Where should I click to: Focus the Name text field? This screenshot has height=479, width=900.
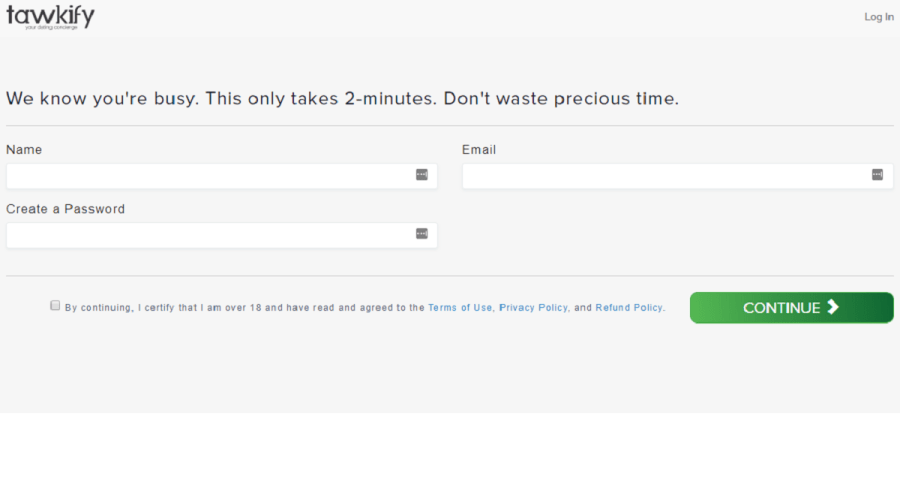coord(210,176)
